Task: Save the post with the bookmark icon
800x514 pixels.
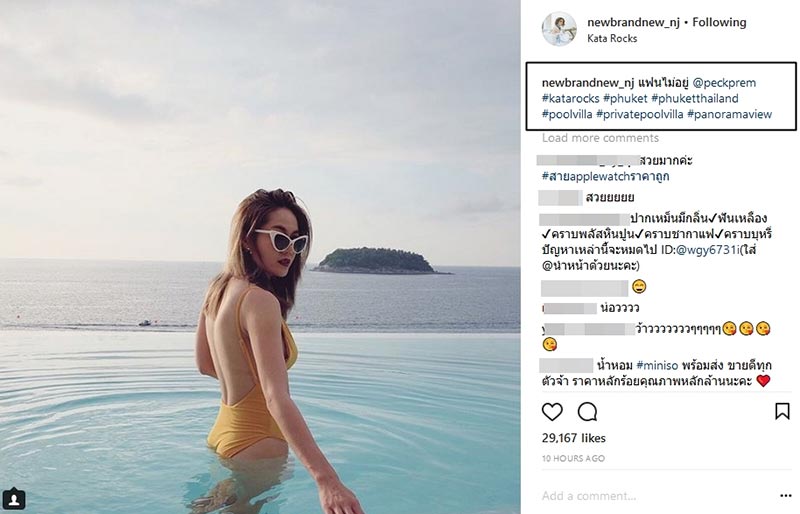Action: 782,411
